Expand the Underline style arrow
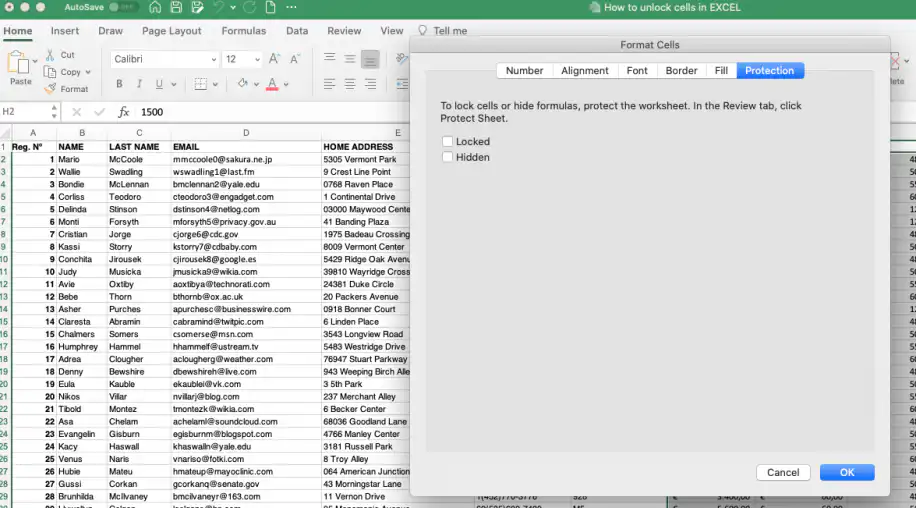The height and width of the screenshot is (508, 916). click(174, 85)
